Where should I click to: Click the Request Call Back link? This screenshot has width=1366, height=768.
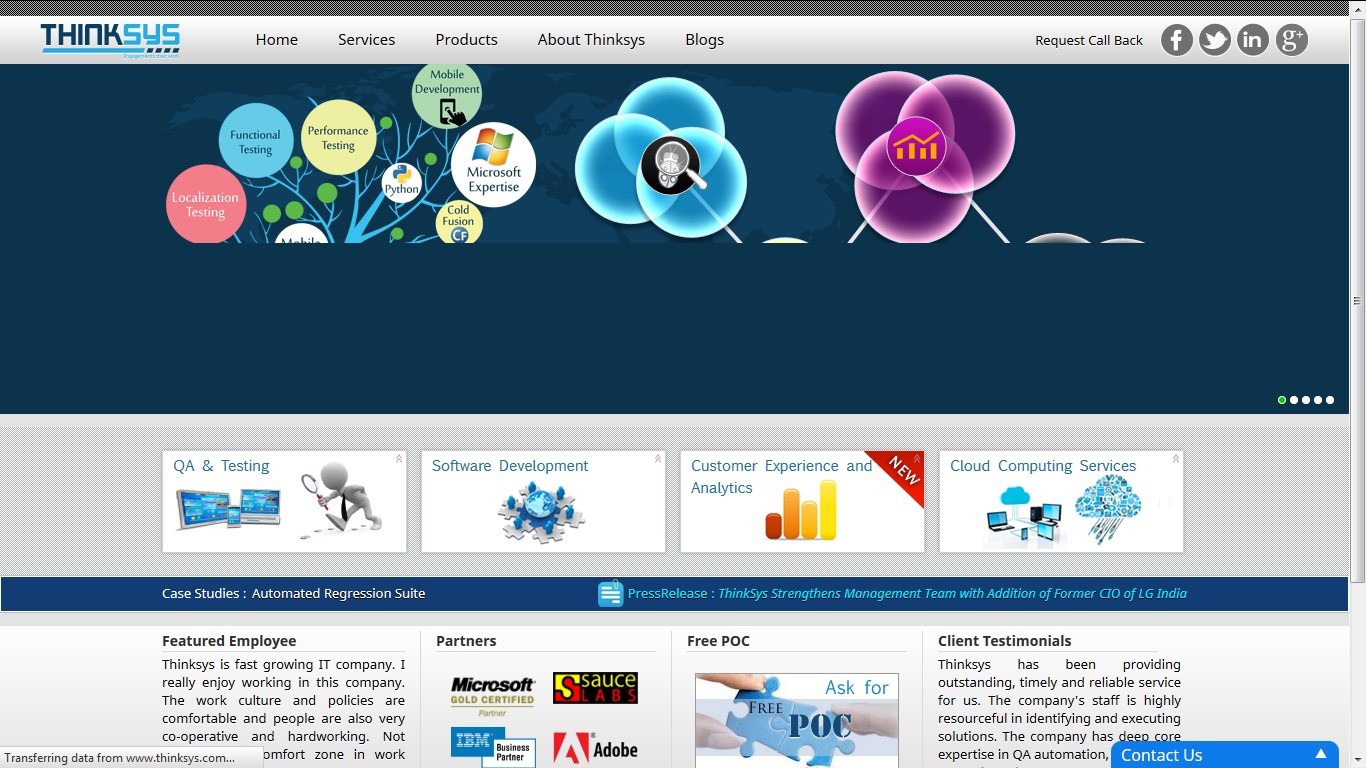tap(1089, 40)
